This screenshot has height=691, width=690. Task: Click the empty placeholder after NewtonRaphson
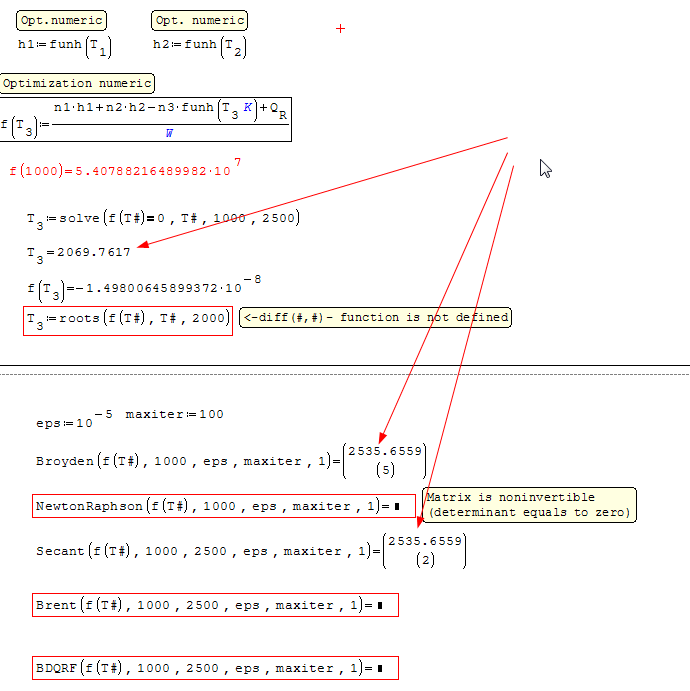coord(397,507)
